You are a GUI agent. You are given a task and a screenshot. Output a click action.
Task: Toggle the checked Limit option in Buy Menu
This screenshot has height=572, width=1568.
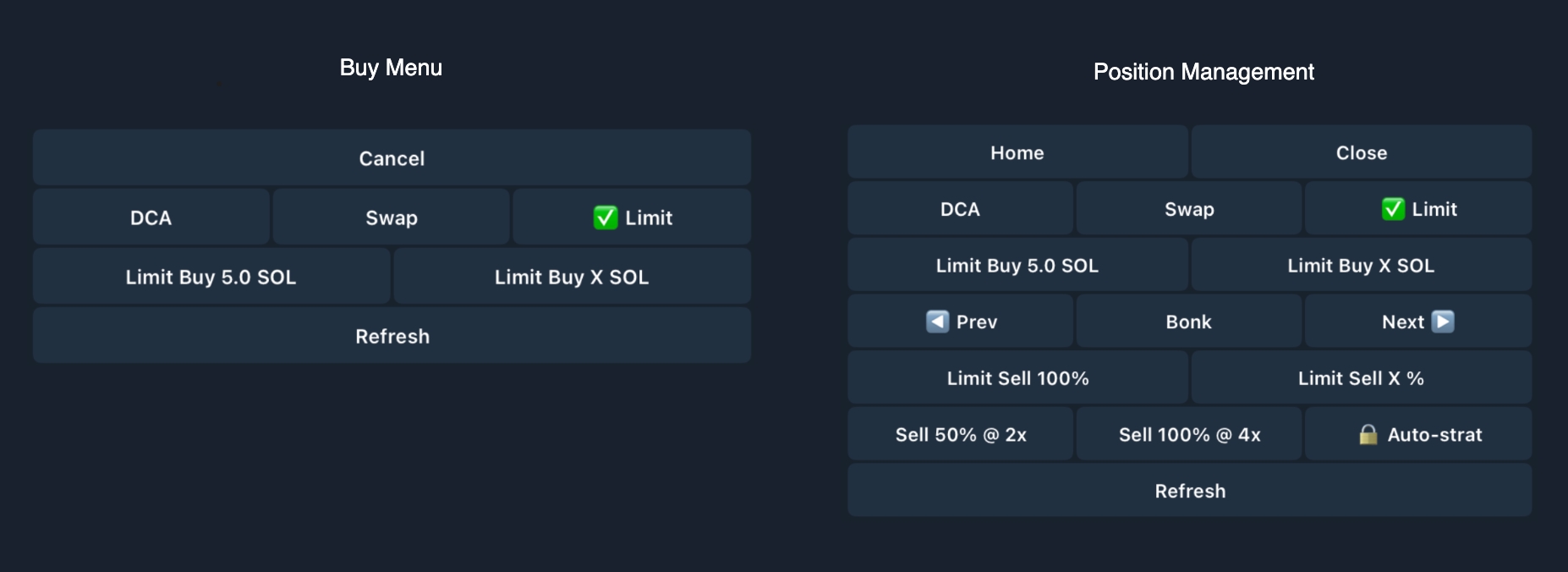632,218
